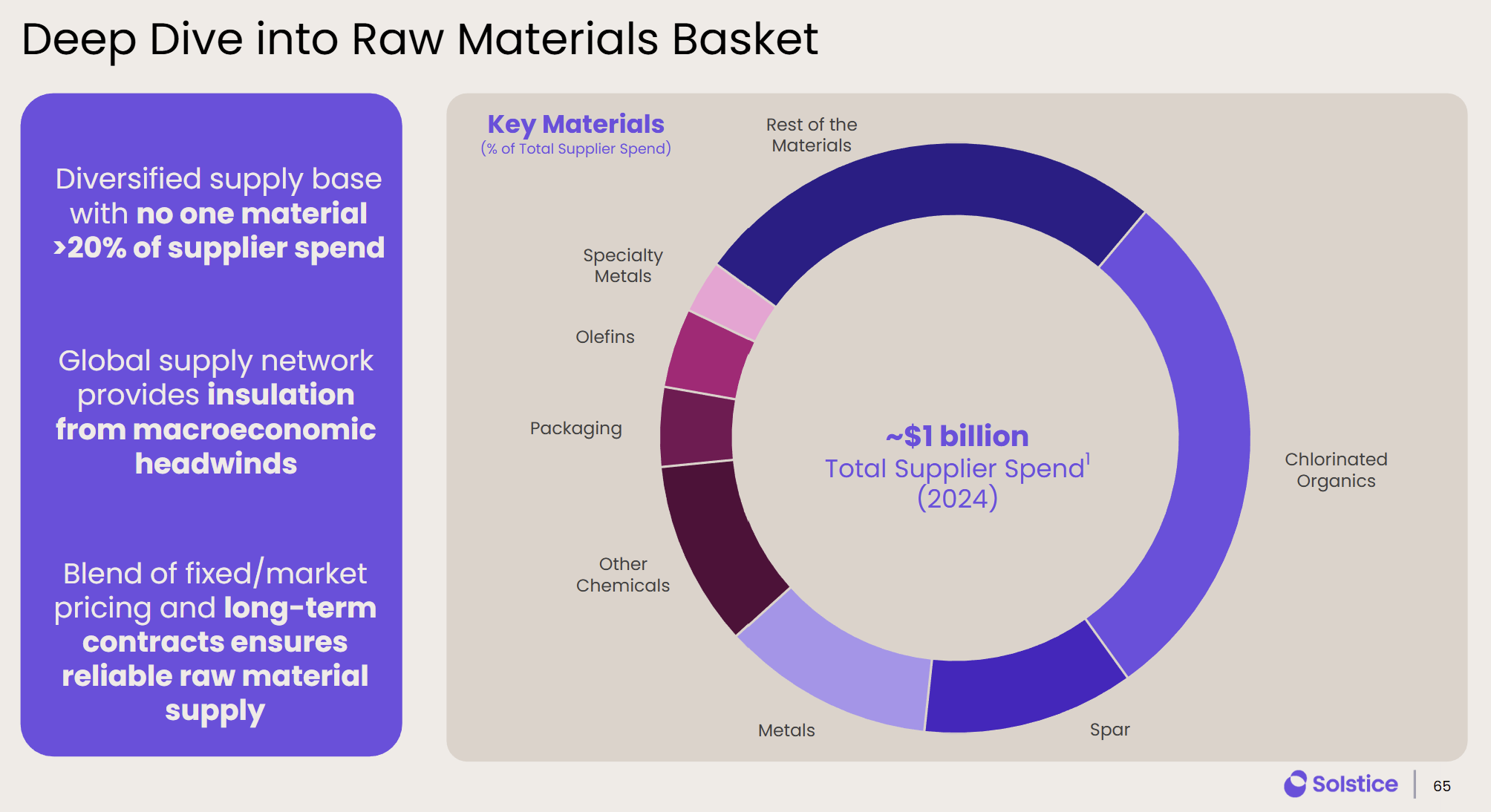This screenshot has width=1491, height=812.
Task: Click the footnote superscript after Supplier Spend
Action: pos(1088,459)
